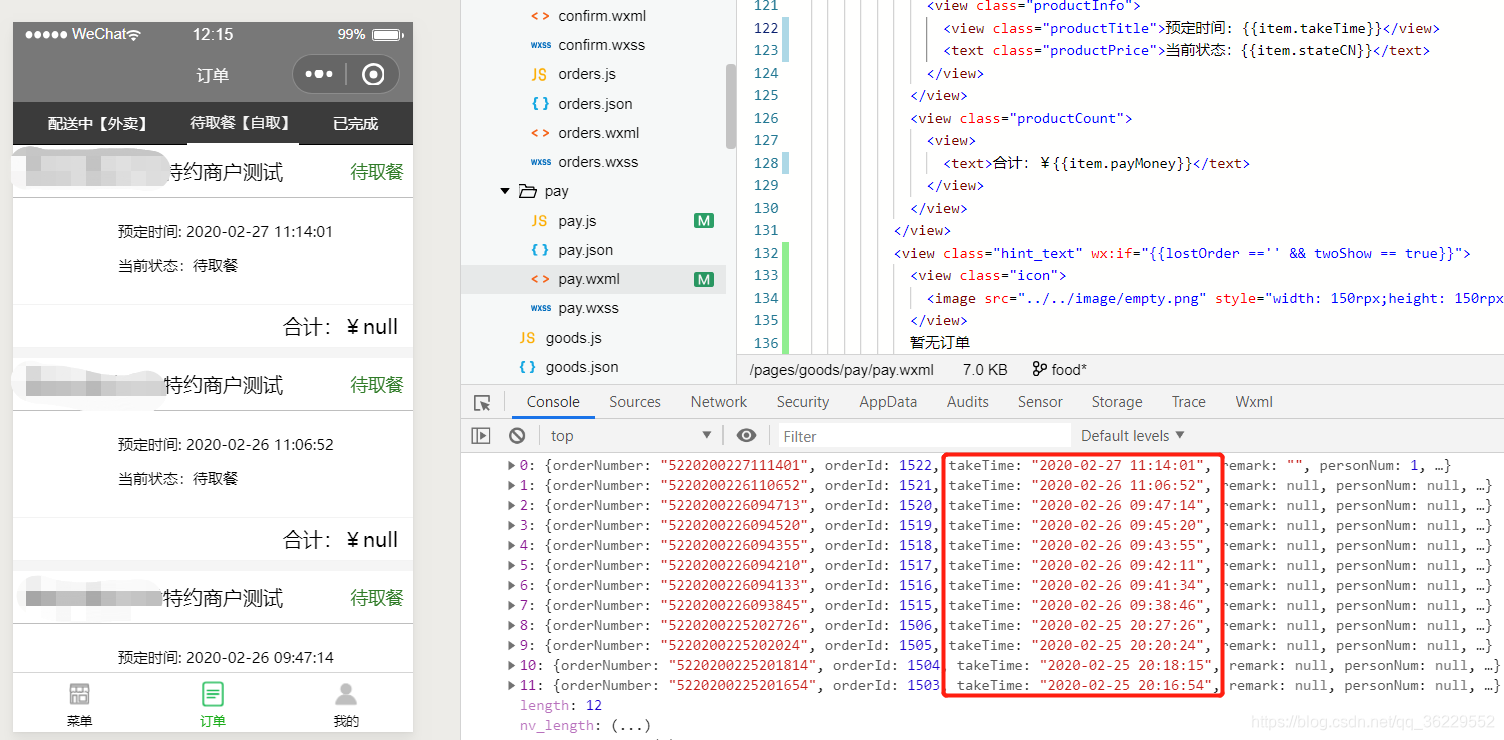Open the top frame context dropdown
1504x740 pixels.
coord(630,435)
